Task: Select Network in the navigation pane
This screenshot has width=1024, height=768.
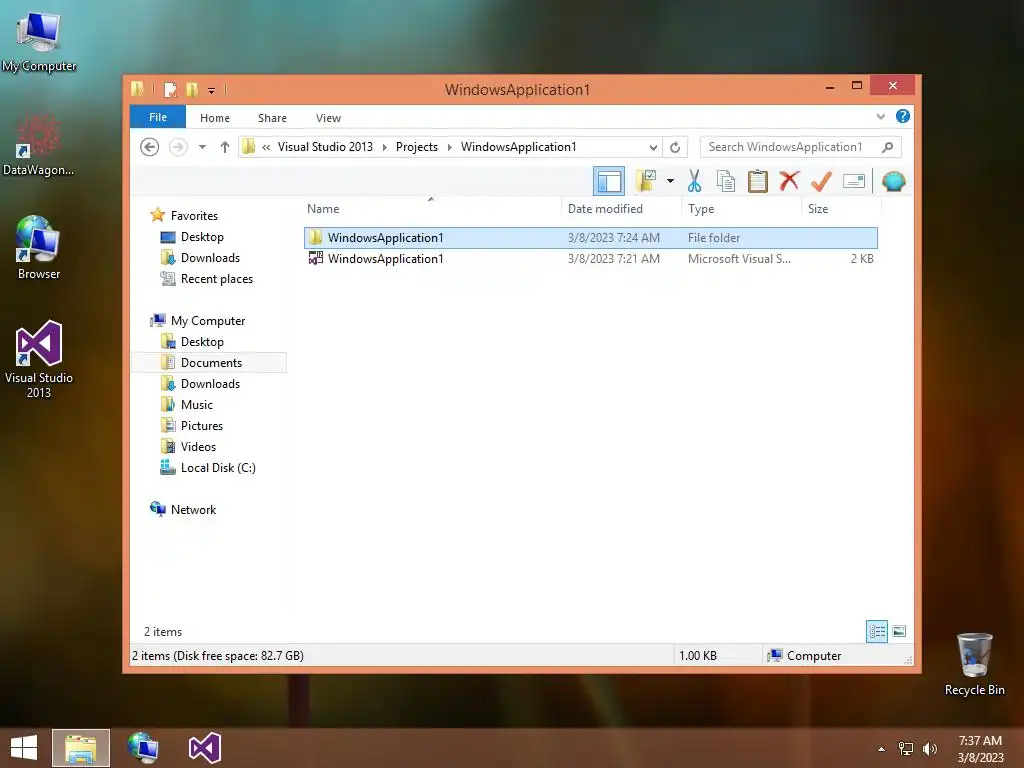Action: pyautogui.click(x=193, y=509)
